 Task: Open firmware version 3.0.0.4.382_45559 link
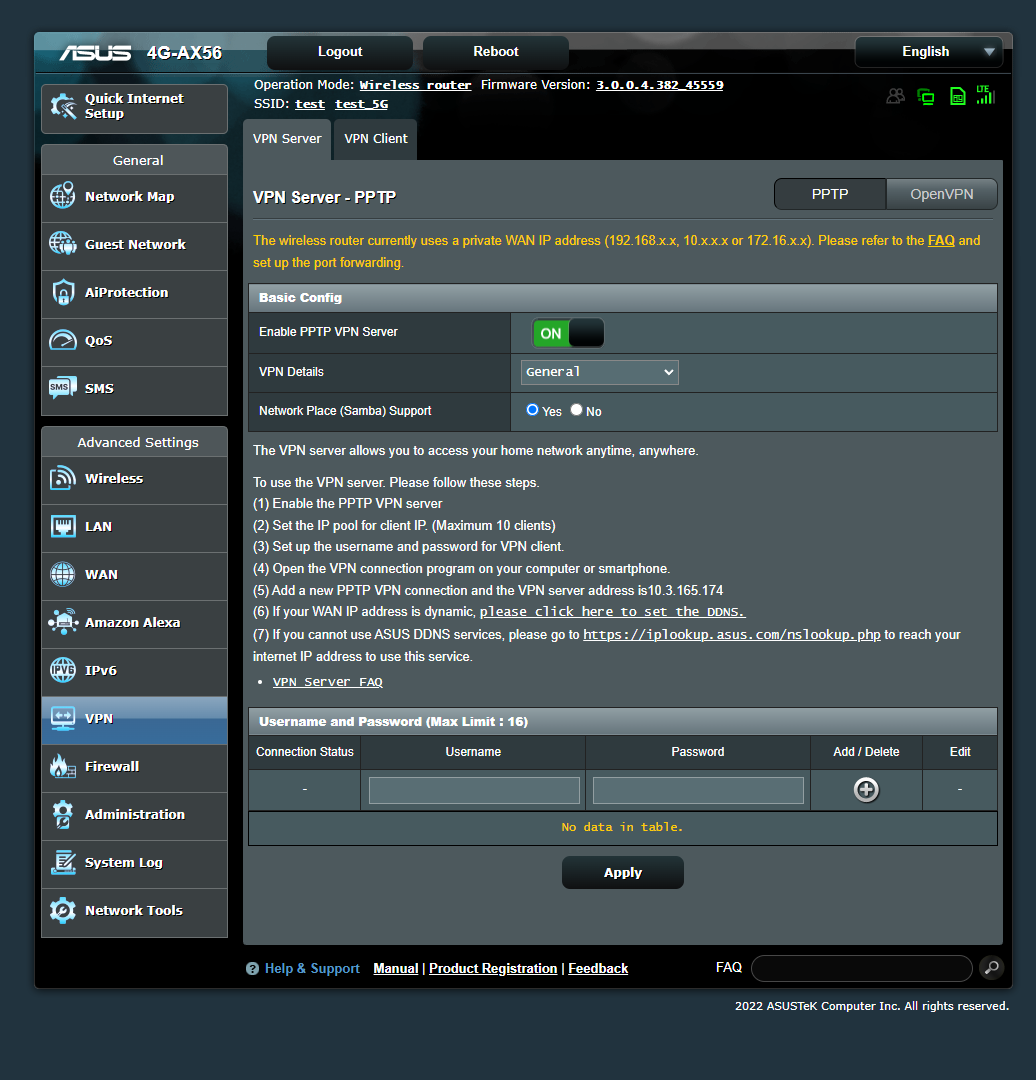tap(659, 85)
